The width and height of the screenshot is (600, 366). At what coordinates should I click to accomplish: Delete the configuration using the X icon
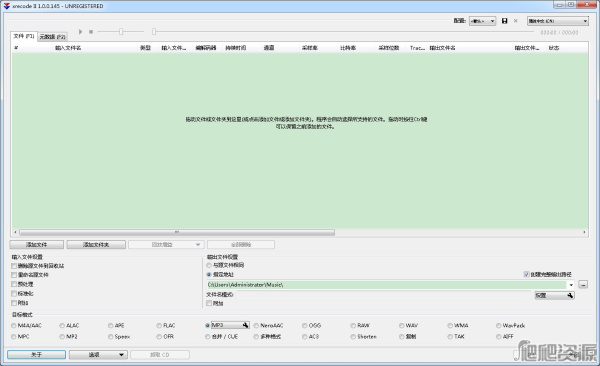pyautogui.click(x=515, y=21)
